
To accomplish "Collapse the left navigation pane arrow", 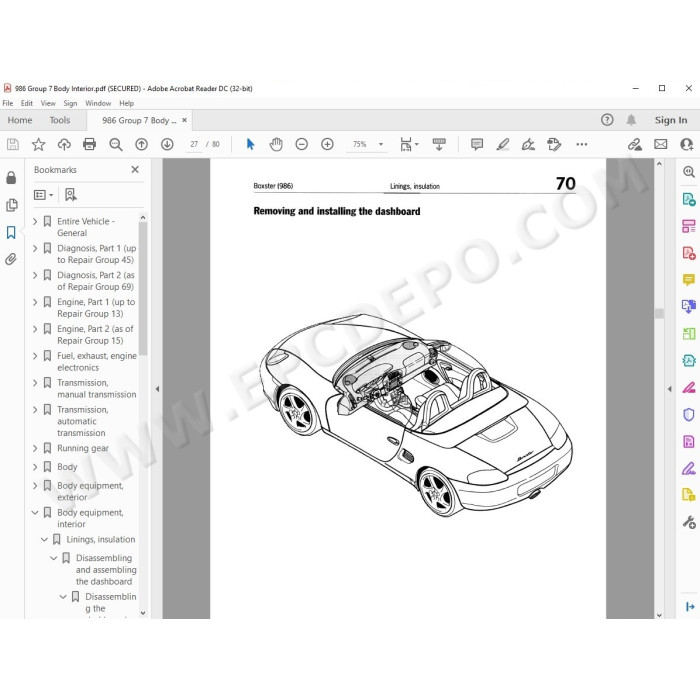I will pos(157,389).
